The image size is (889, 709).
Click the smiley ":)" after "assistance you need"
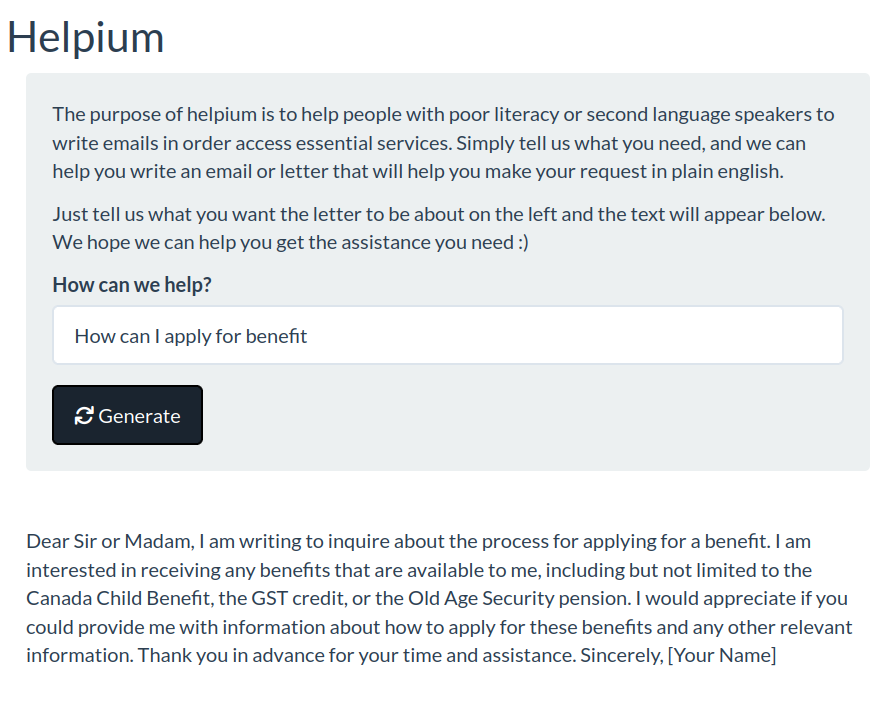click(523, 242)
